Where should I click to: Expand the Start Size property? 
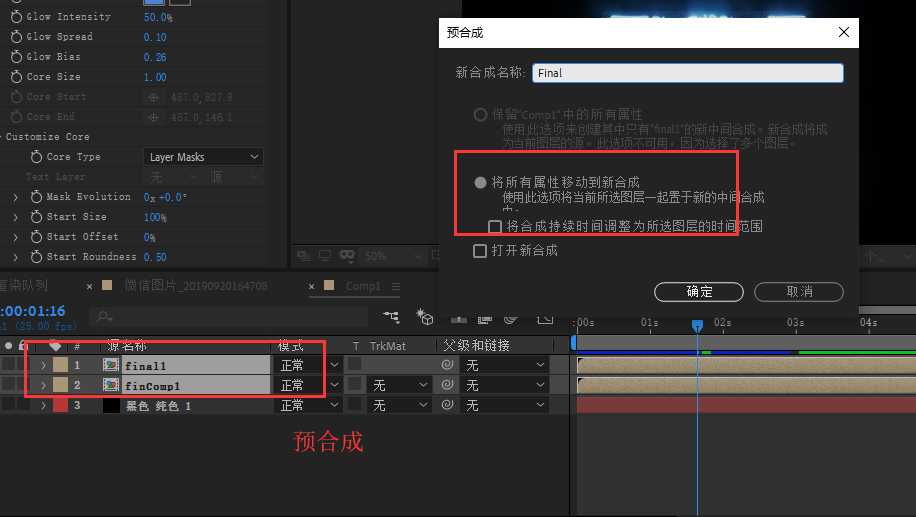pos(15,217)
